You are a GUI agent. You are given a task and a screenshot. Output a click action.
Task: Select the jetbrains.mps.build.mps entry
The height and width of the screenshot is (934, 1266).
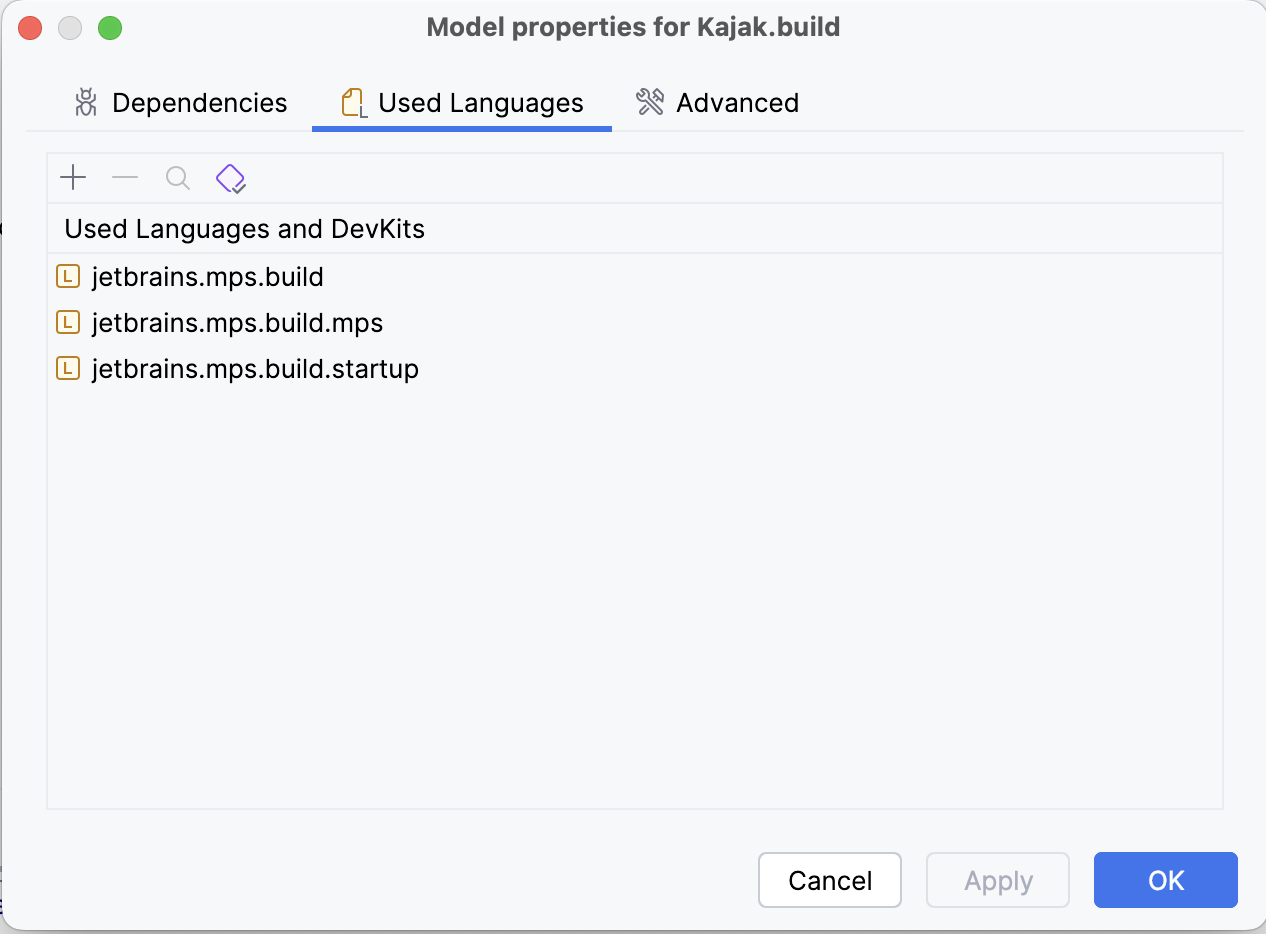[x=237, y=323]
